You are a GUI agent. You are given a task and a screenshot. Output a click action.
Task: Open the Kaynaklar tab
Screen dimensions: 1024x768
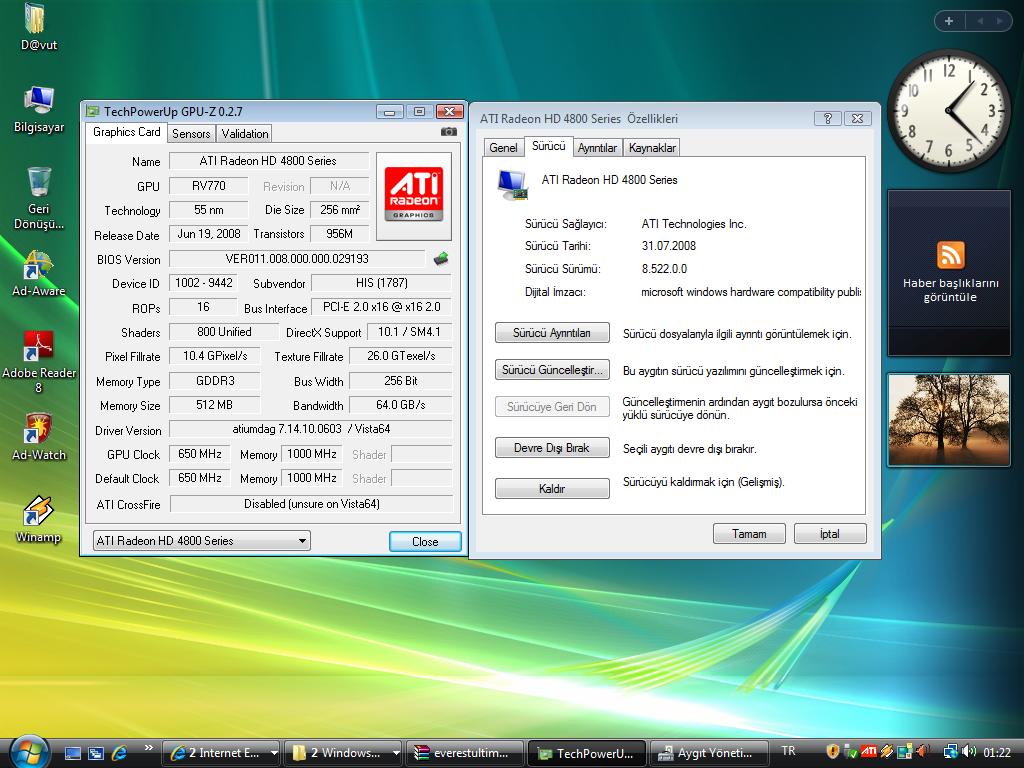(652, 148)
